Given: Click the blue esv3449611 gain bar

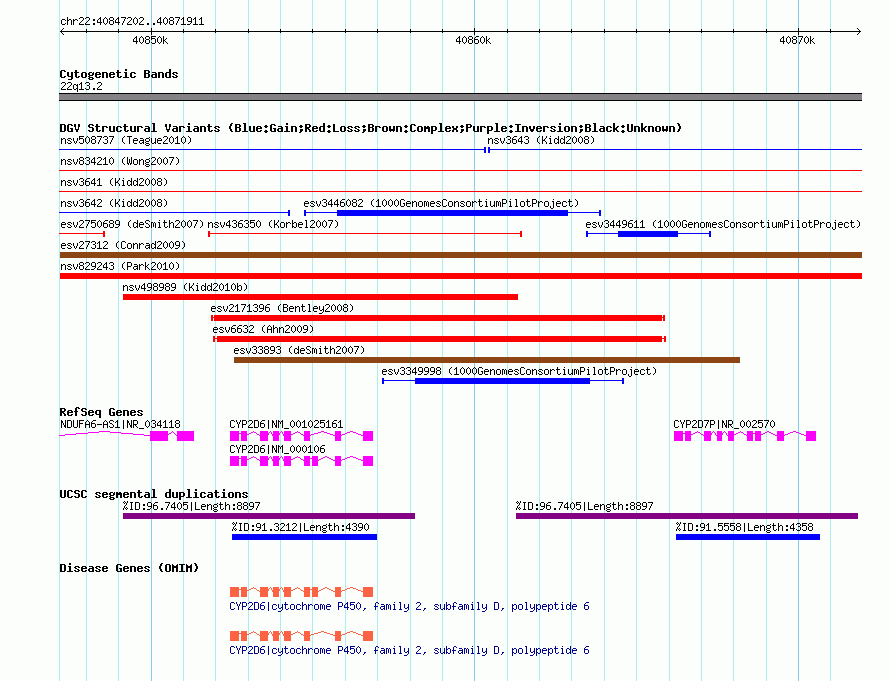Looking at the screenshot, I should (x=648, y=234).
